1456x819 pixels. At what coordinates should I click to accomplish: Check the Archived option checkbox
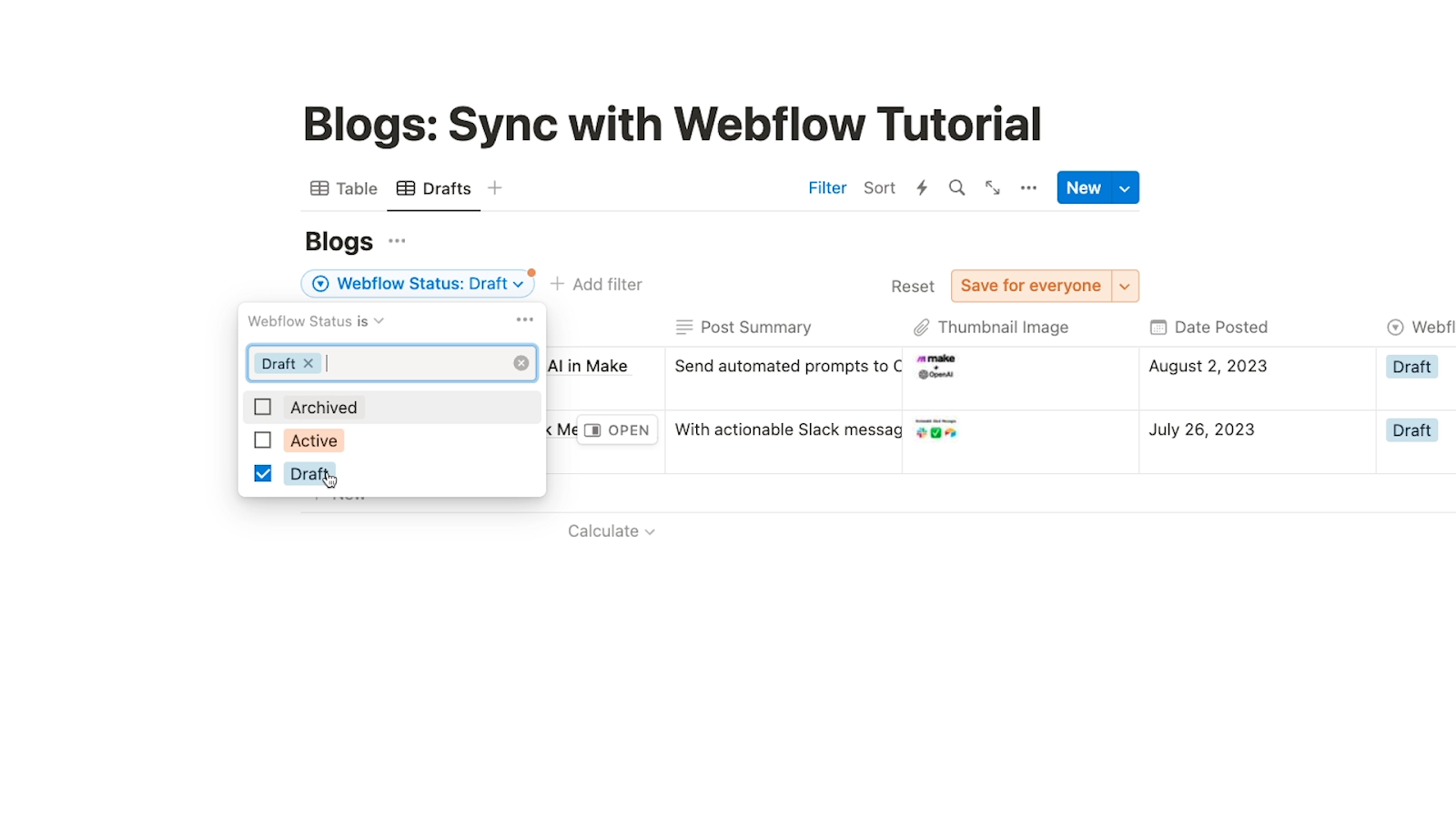(263, 407)
